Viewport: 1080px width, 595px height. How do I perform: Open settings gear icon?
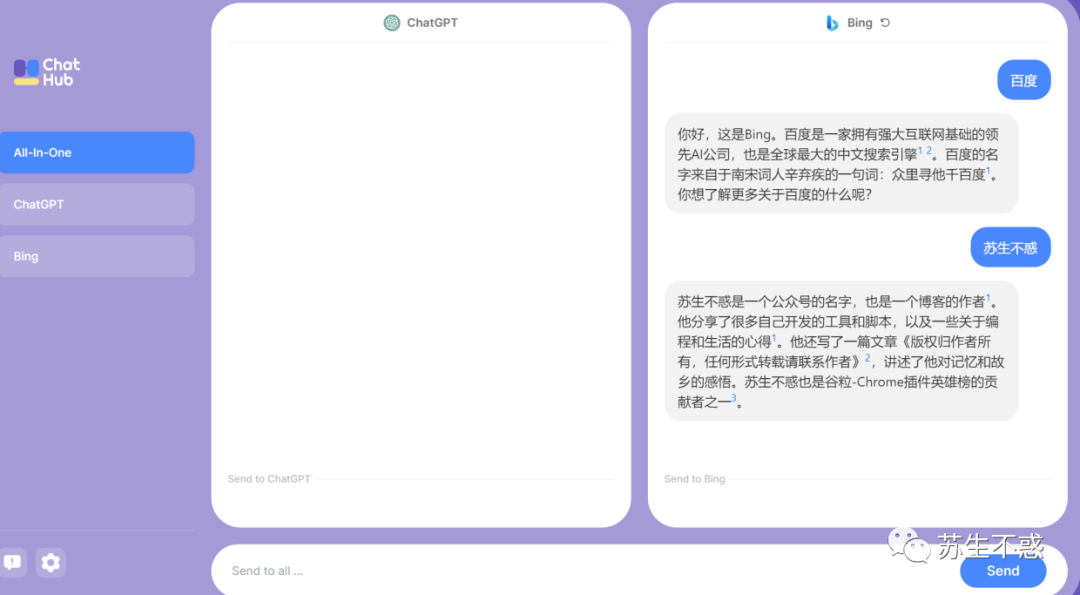tap(50, 563)
